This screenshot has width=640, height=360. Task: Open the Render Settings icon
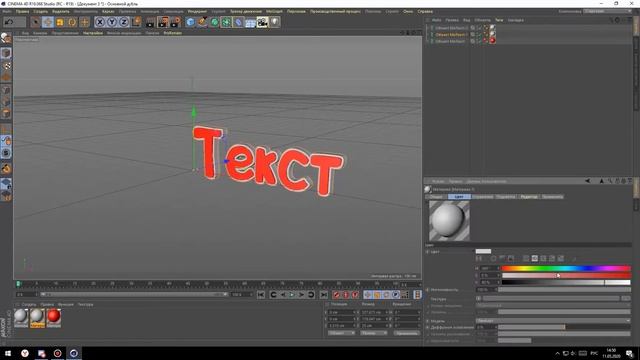coord(176,22)
